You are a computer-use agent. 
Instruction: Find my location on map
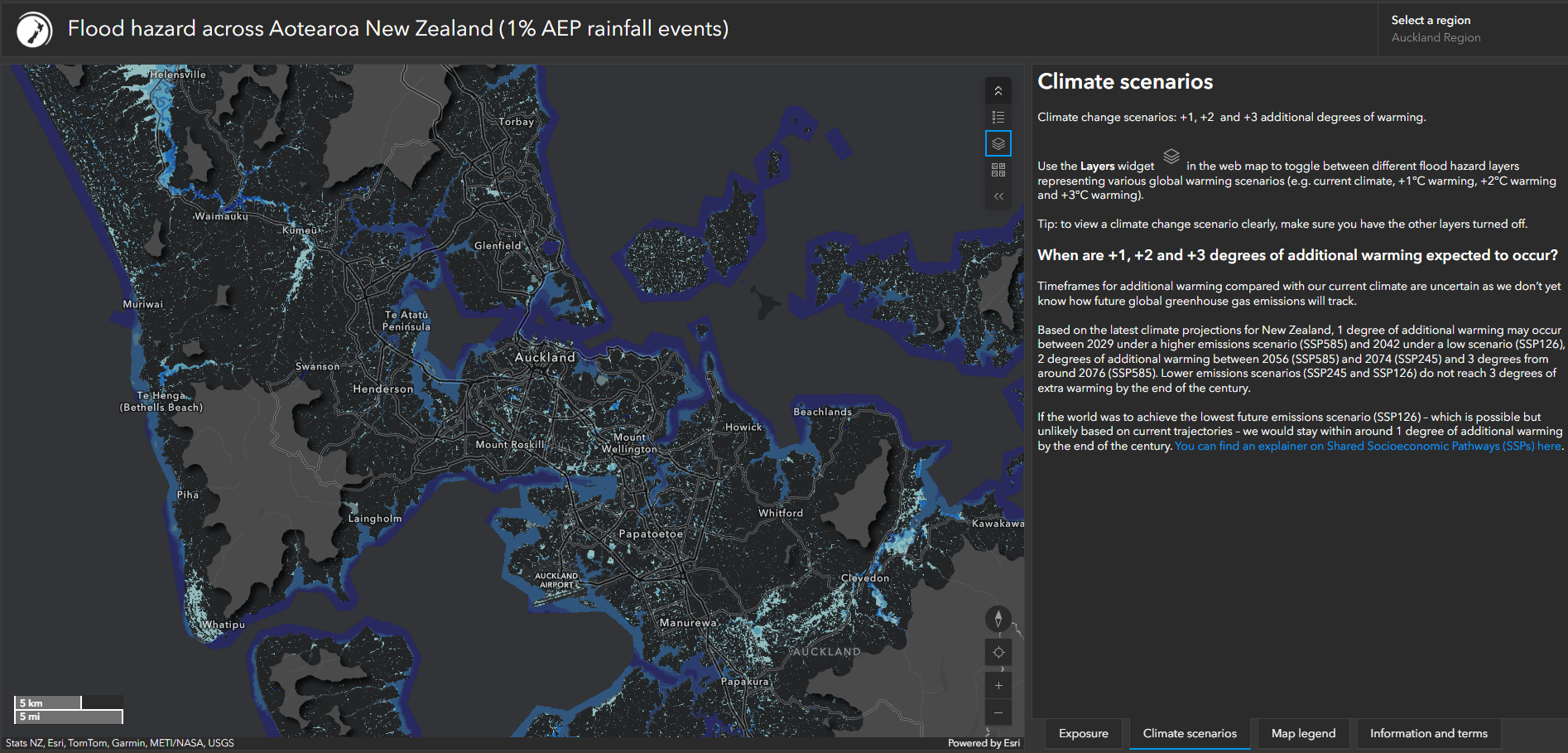[998, 653]
